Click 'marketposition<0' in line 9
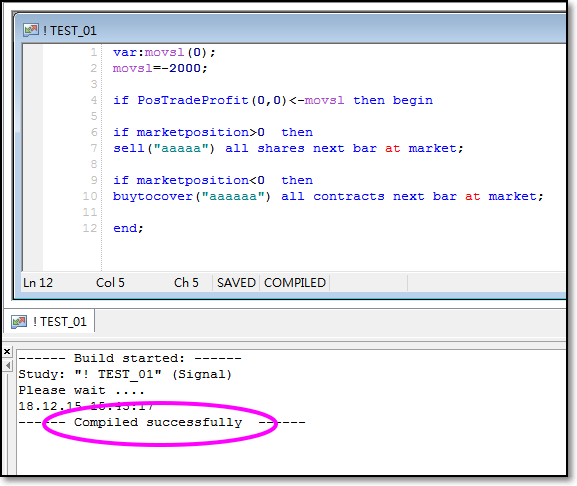 [x=200, y=180]
